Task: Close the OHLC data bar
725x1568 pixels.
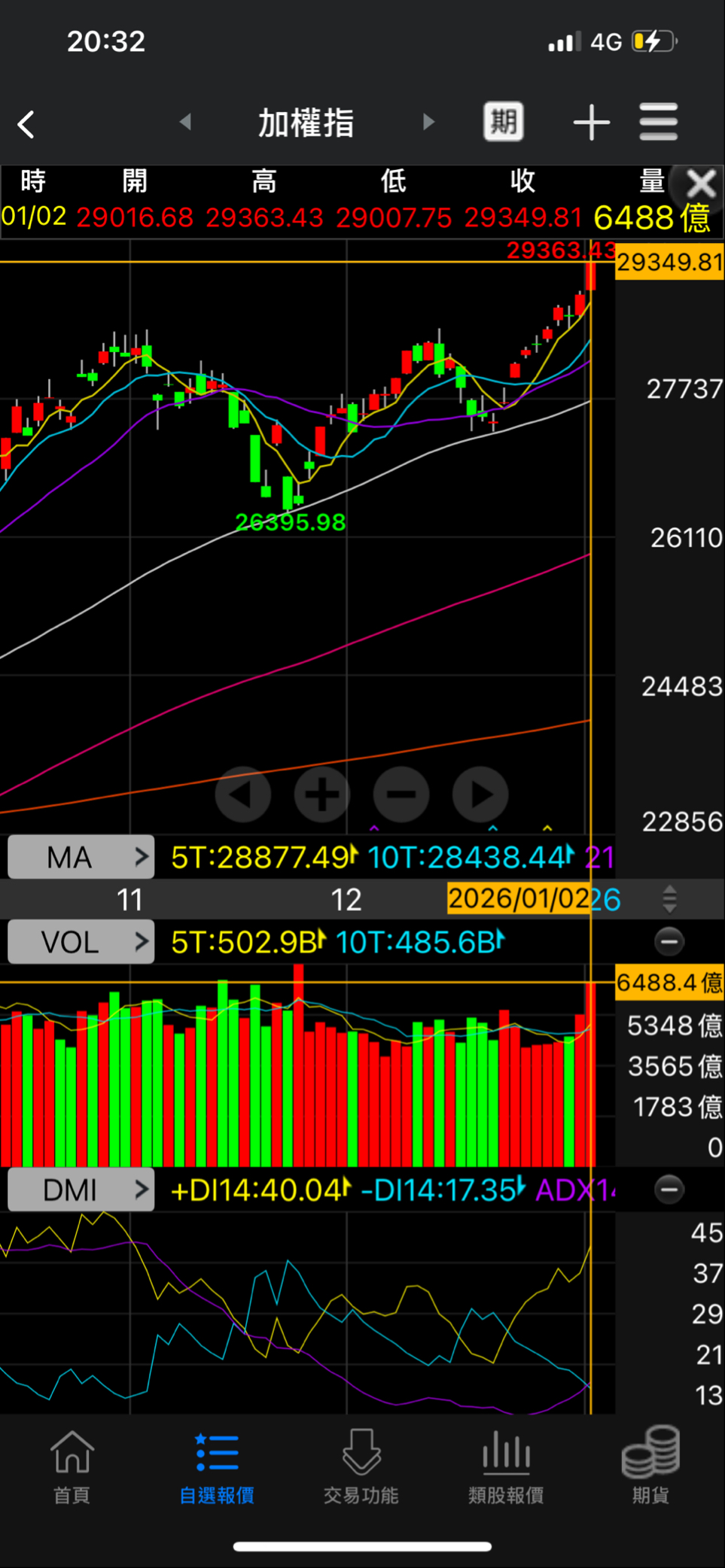Action: point(701,184)
